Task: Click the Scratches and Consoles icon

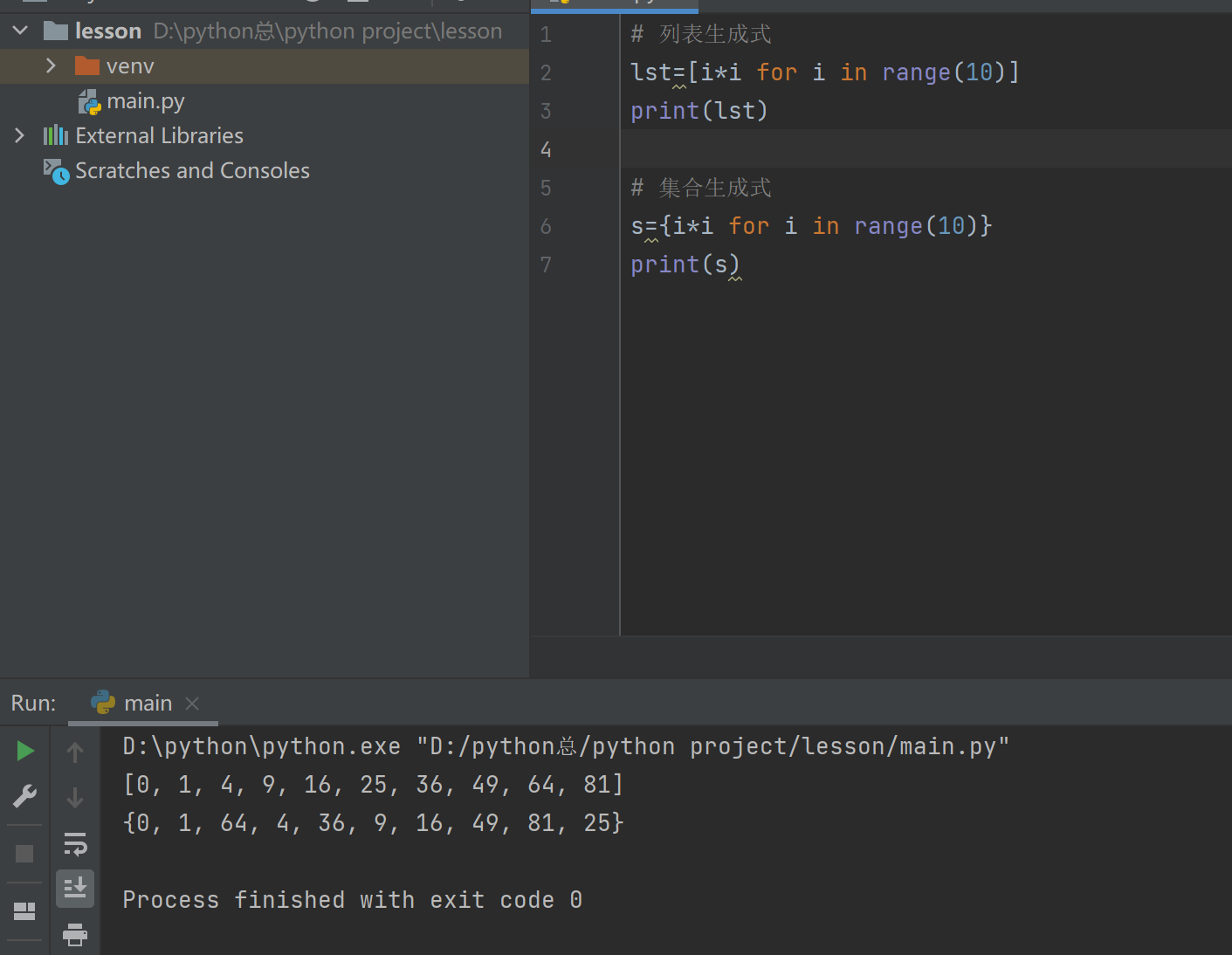Action: pos(56,172)
